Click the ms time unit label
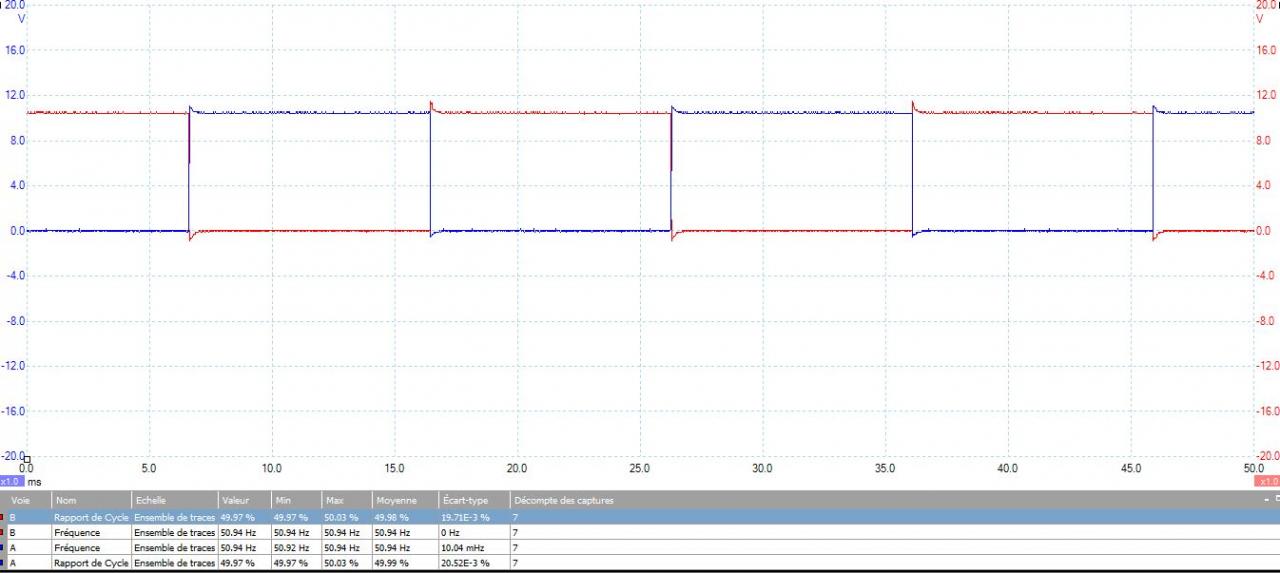This screenshot has width=1280, height=573. (x=35, y=481)
